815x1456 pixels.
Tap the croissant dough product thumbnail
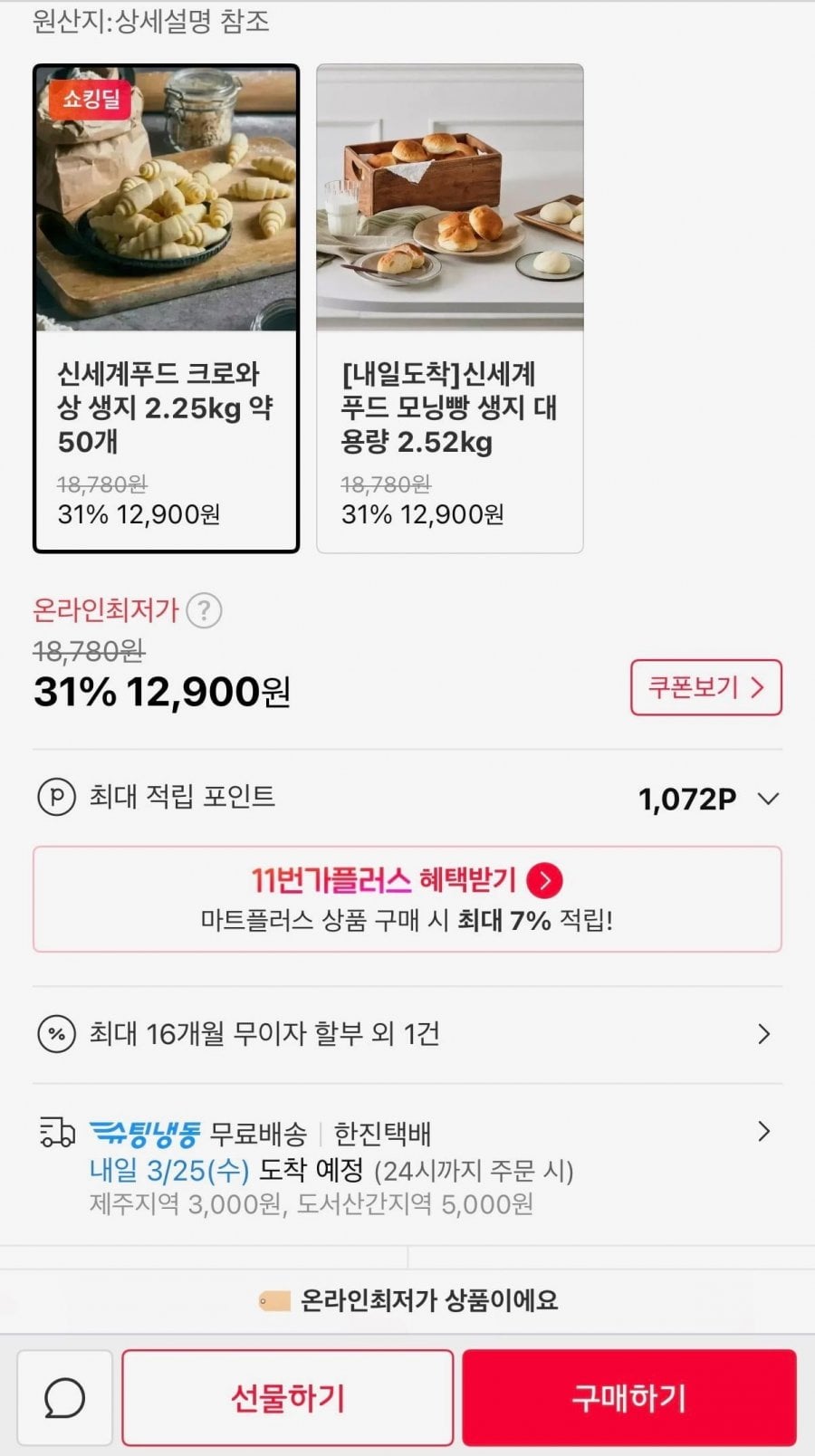(x=167, y=199)
